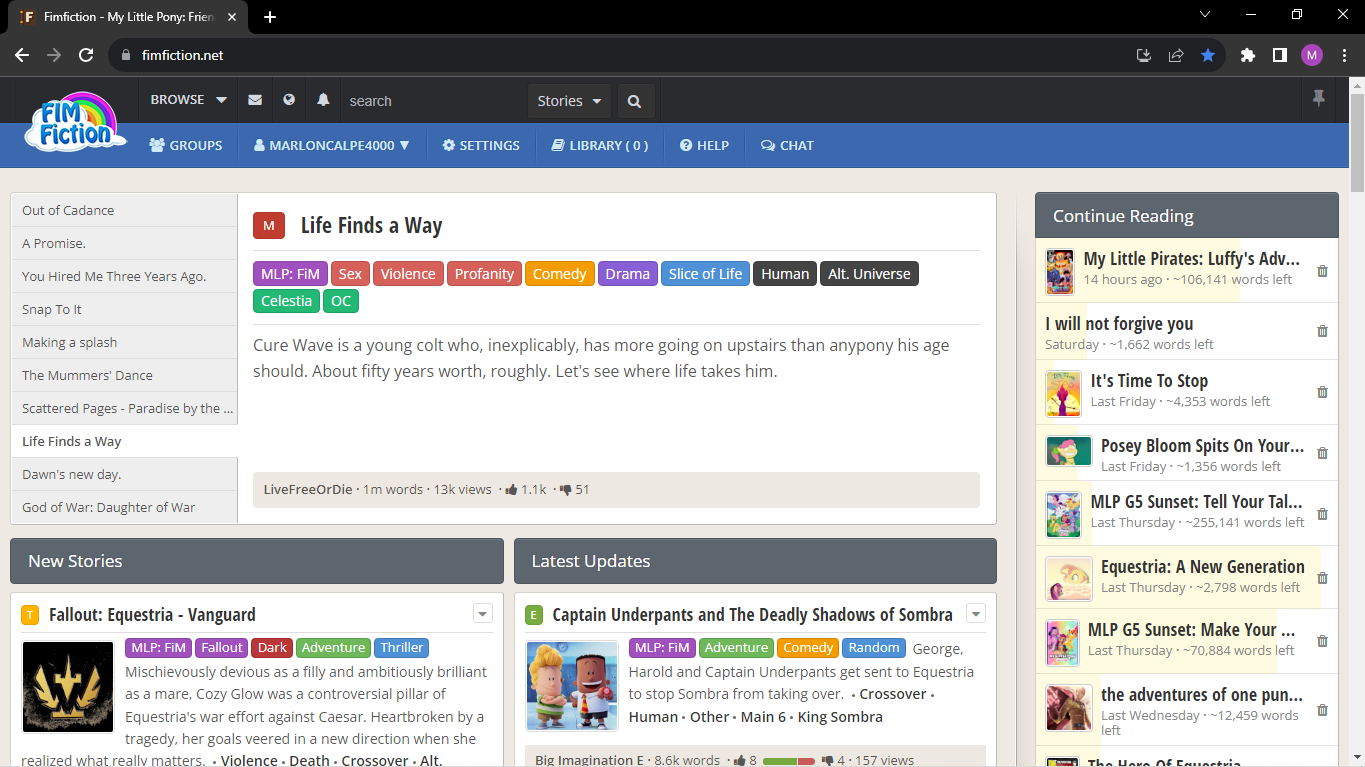Viewport: 1365px width, 767px height.
Task: Open Fallout Vanguard cover thumbnail
Action: 67,687
